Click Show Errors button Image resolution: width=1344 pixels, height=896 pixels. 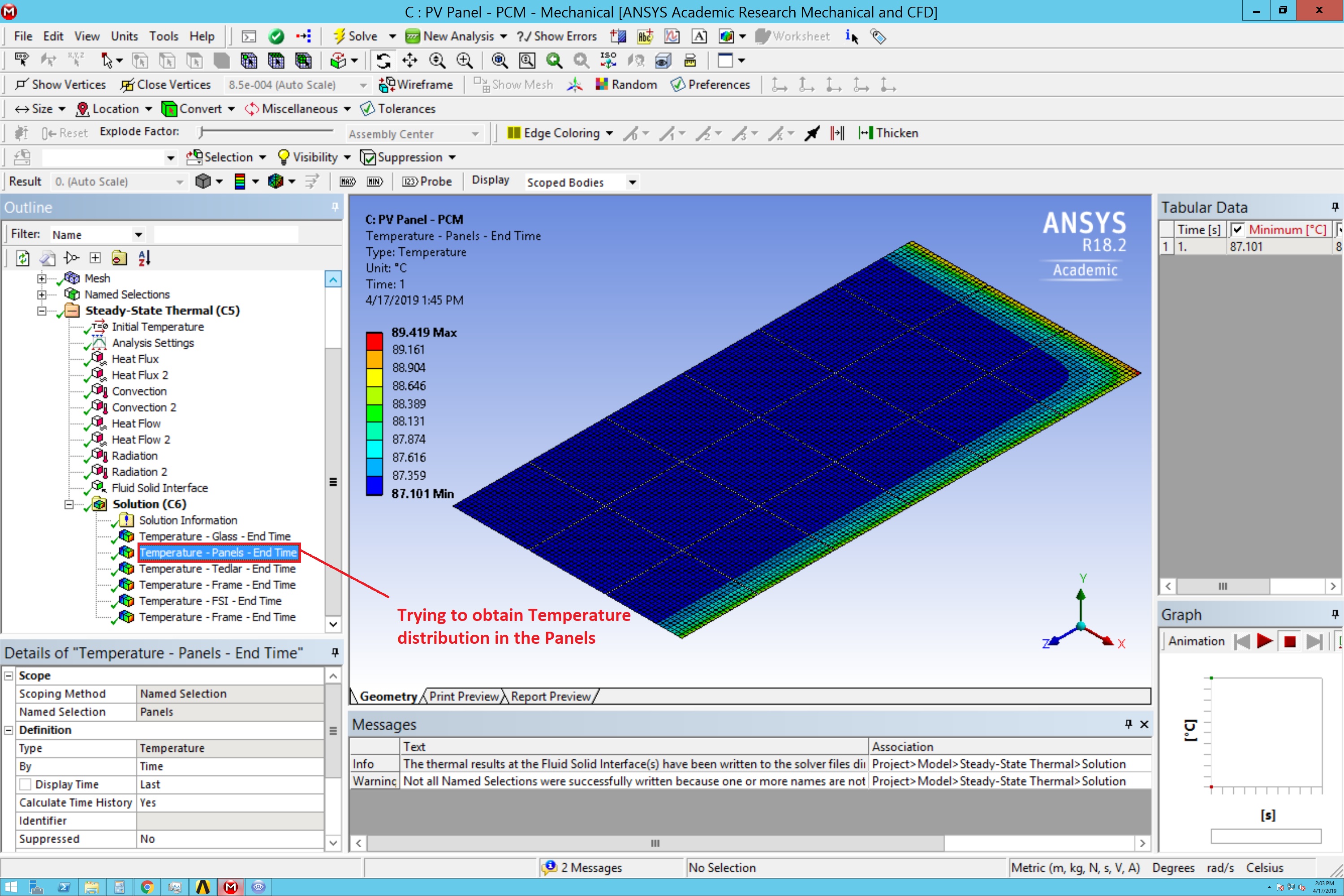(x=556, y=36)
